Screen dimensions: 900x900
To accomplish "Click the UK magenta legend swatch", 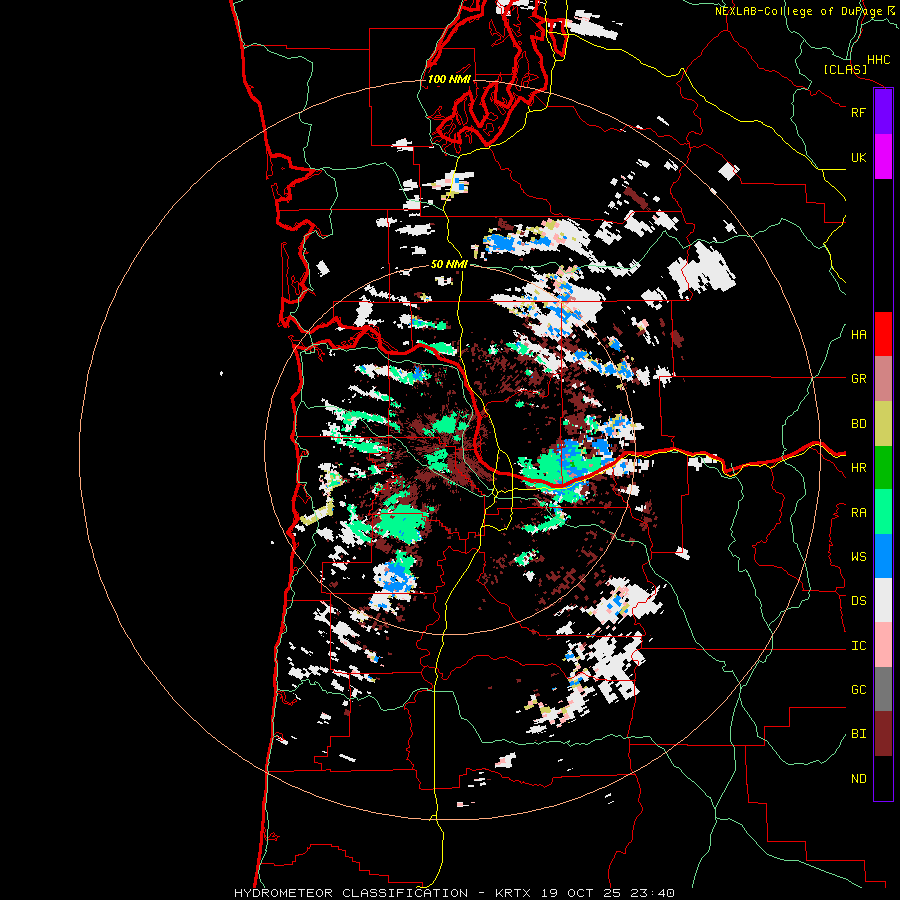I will click(883, 157).
